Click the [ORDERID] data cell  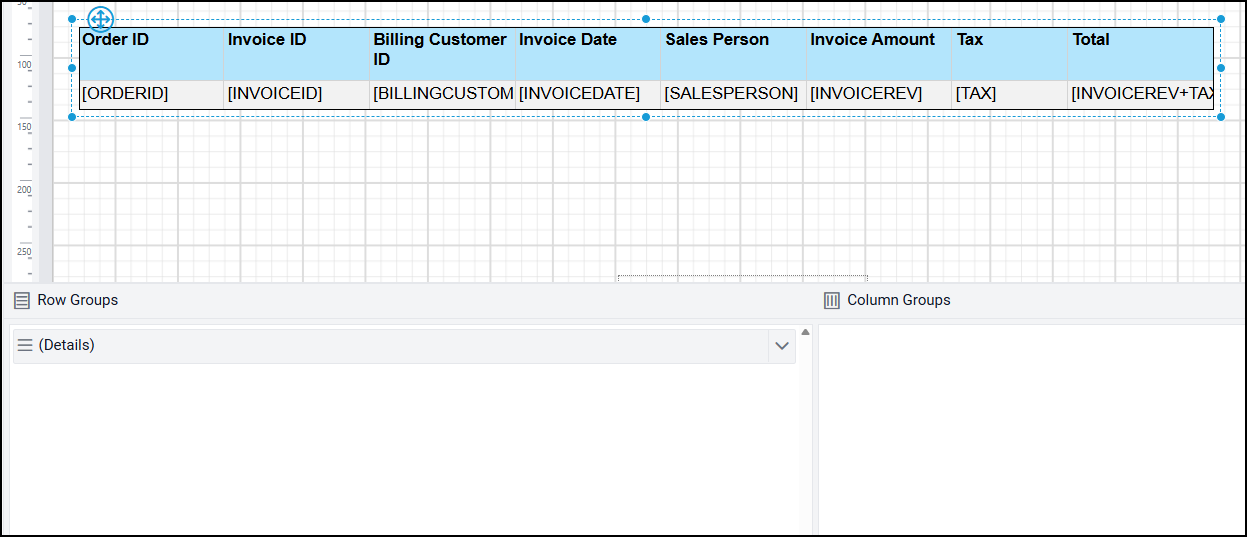151,94
